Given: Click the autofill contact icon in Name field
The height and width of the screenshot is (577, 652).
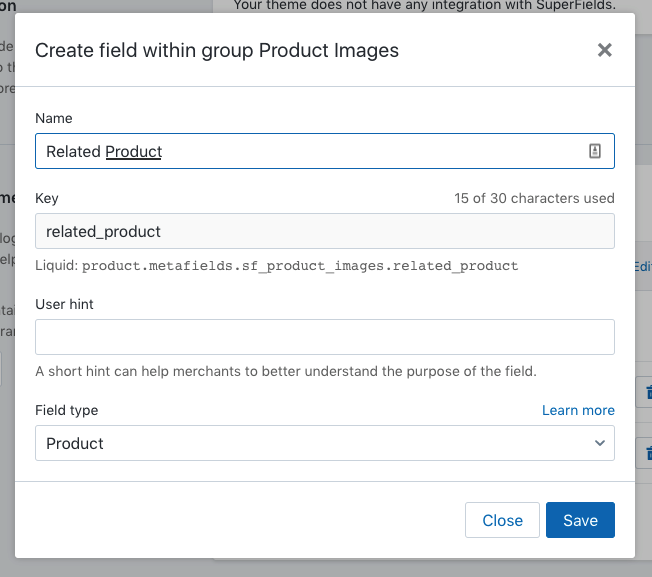Looking at the screenshot, I should [x=595, y=151].
